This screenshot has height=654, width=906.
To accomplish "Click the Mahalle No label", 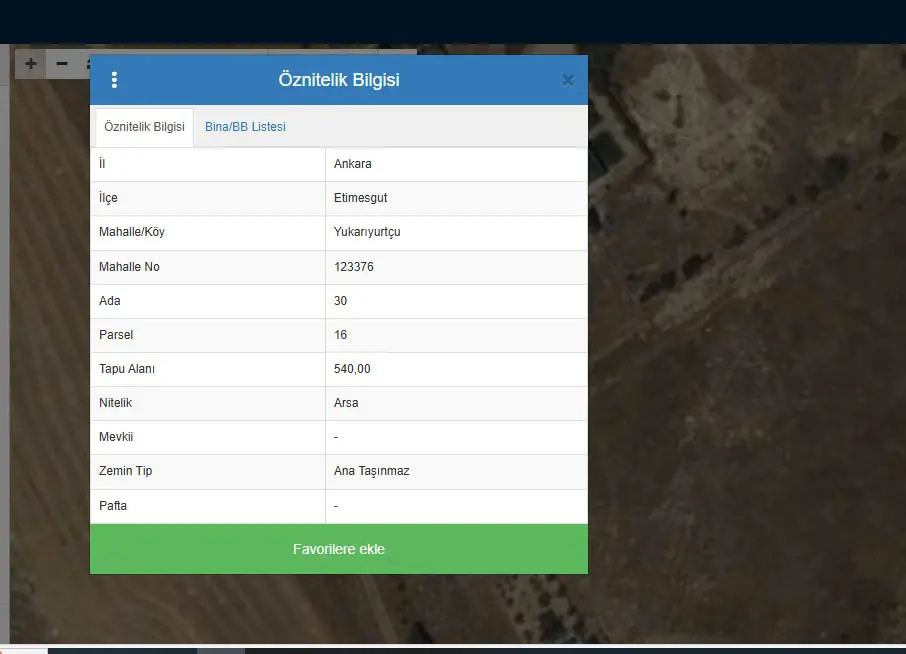I will point(129,267).
